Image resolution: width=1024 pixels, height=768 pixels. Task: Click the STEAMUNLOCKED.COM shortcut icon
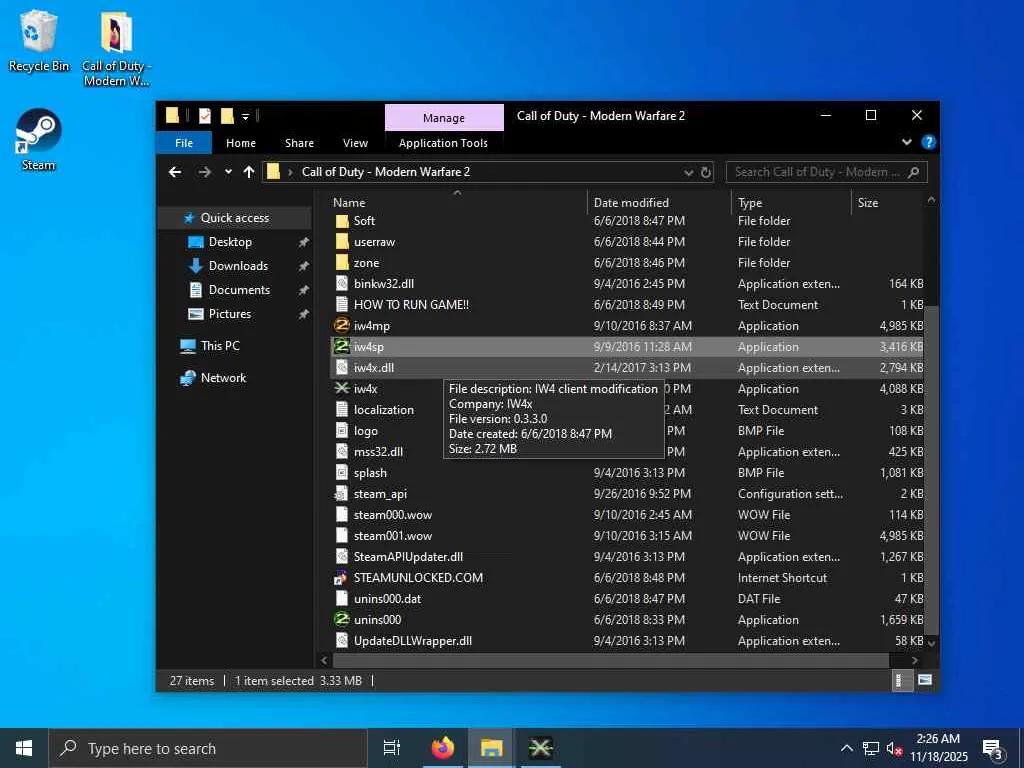[342, 577]
